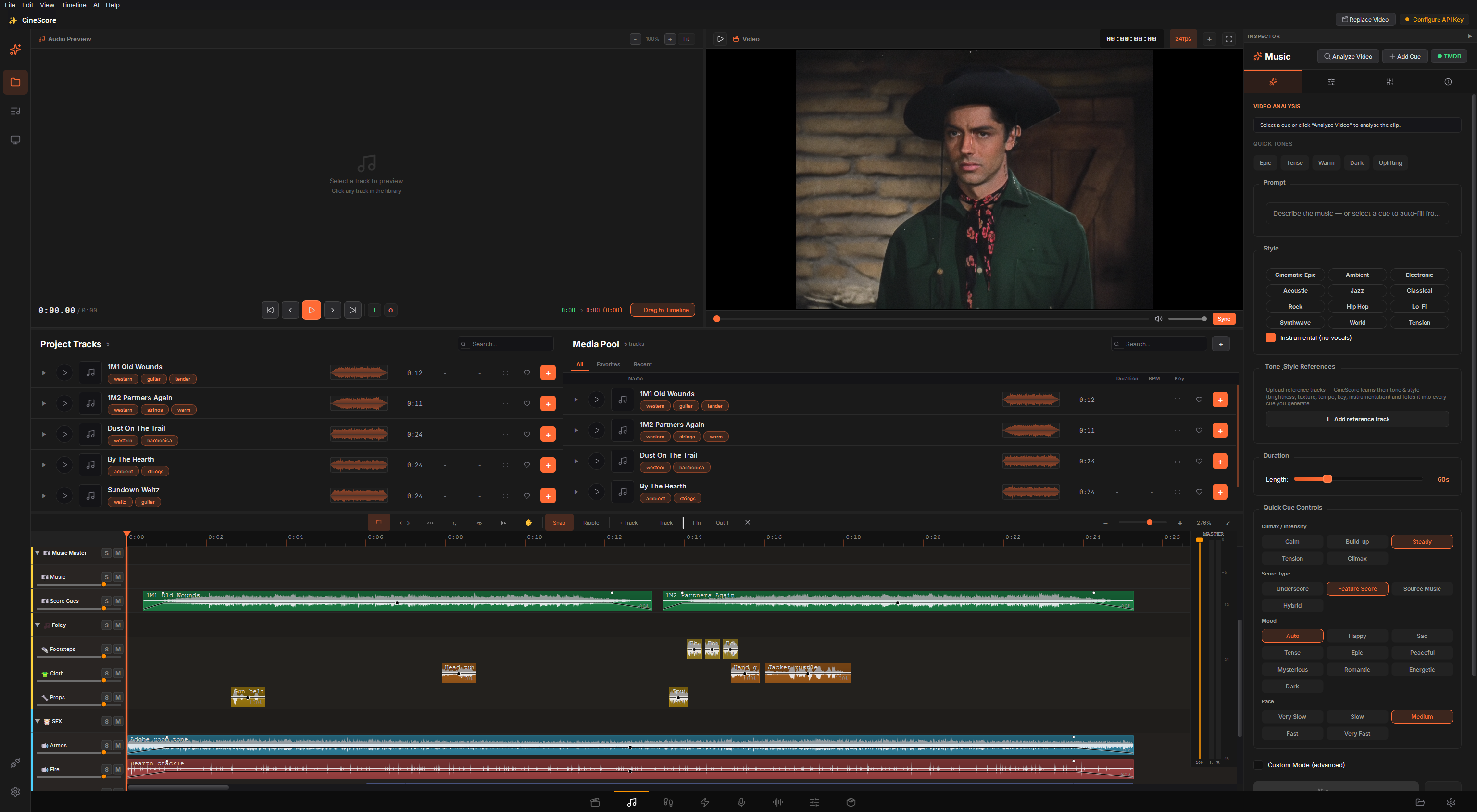Expand the 1M1 Old Wounds row in Project Tracks
Image resolution: width=1477 pixels, height=812 pixels.
click(x=44, y=373)
